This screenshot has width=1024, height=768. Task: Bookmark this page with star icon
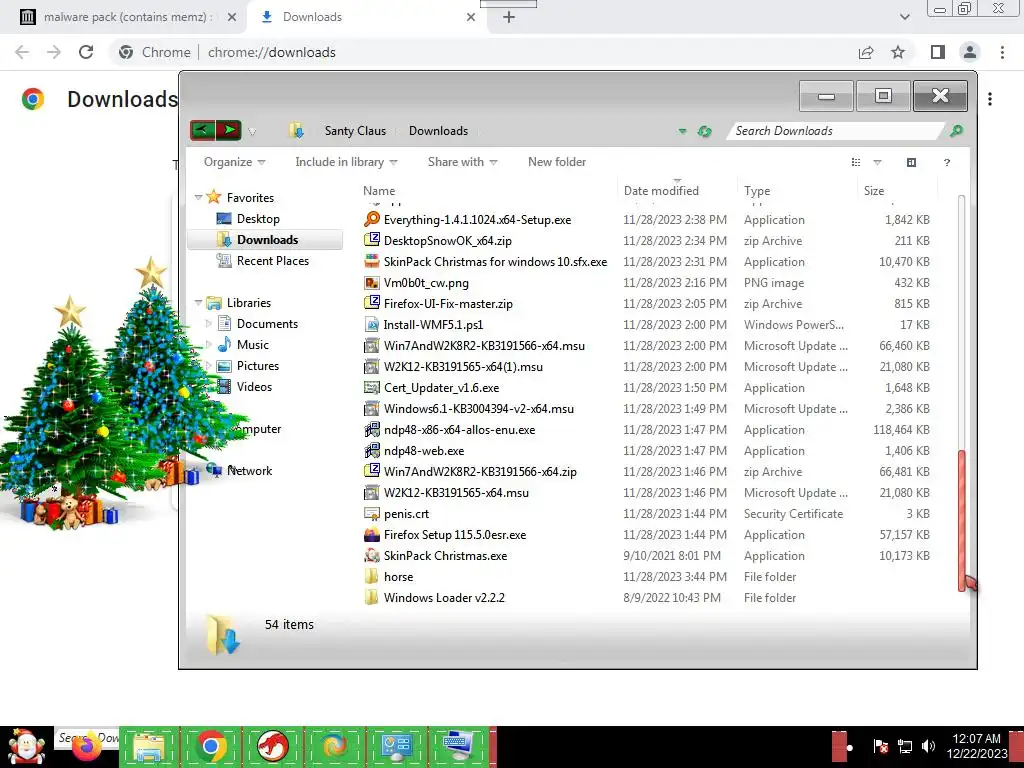[x=898, y=52]
